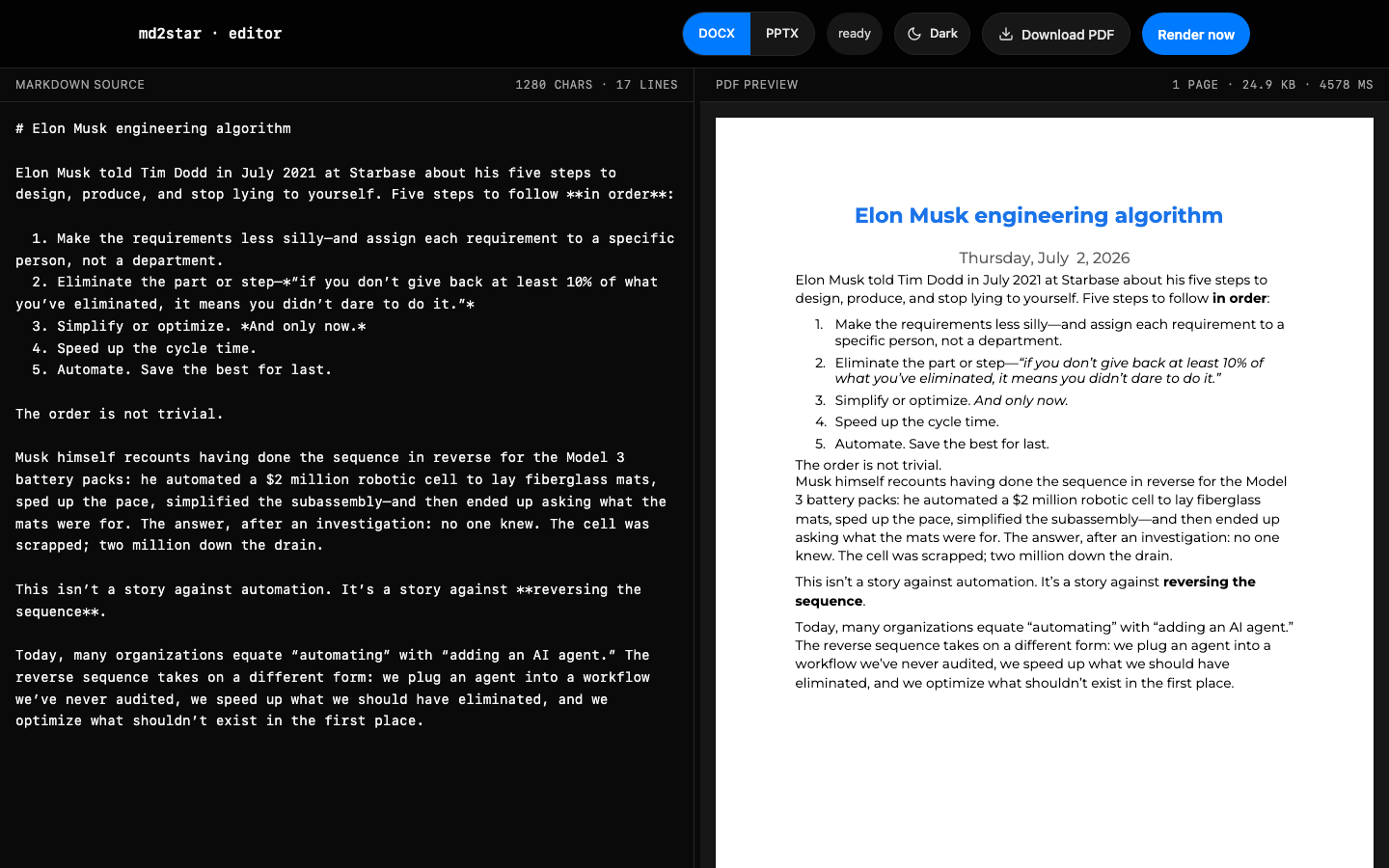Click source line '4. Speed up the cycle time.'
This screenshot has width=1389, height=868.
click(x=145, y=348)
